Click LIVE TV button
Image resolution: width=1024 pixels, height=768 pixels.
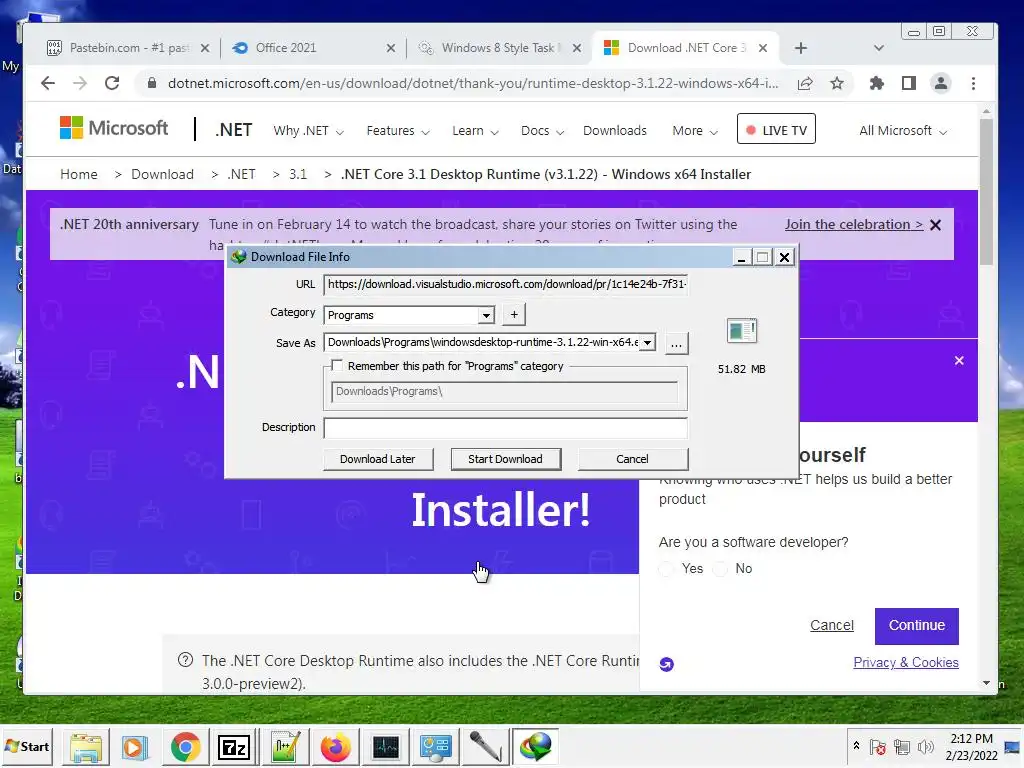click(x=776, y=130)
